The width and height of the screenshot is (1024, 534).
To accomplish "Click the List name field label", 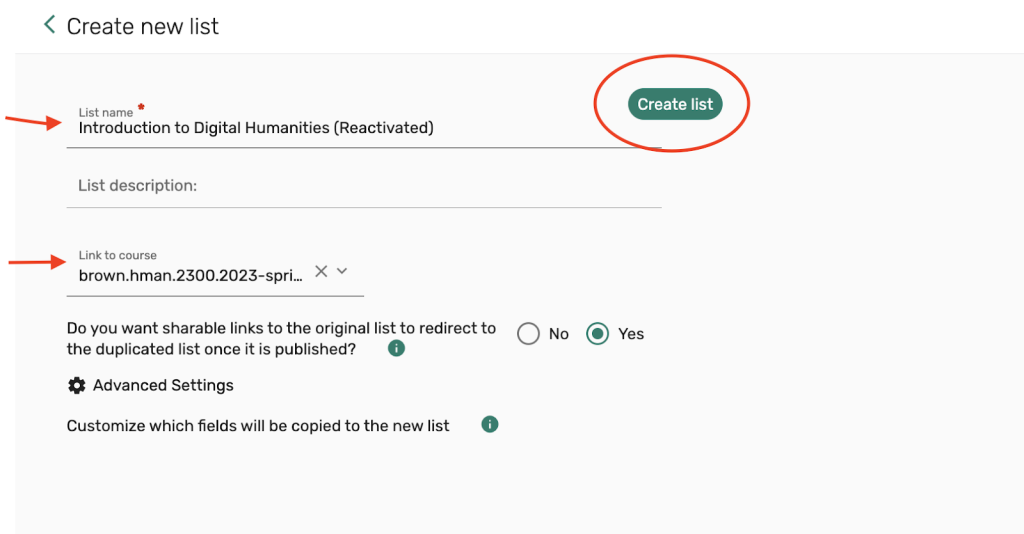I will (106, 113).
